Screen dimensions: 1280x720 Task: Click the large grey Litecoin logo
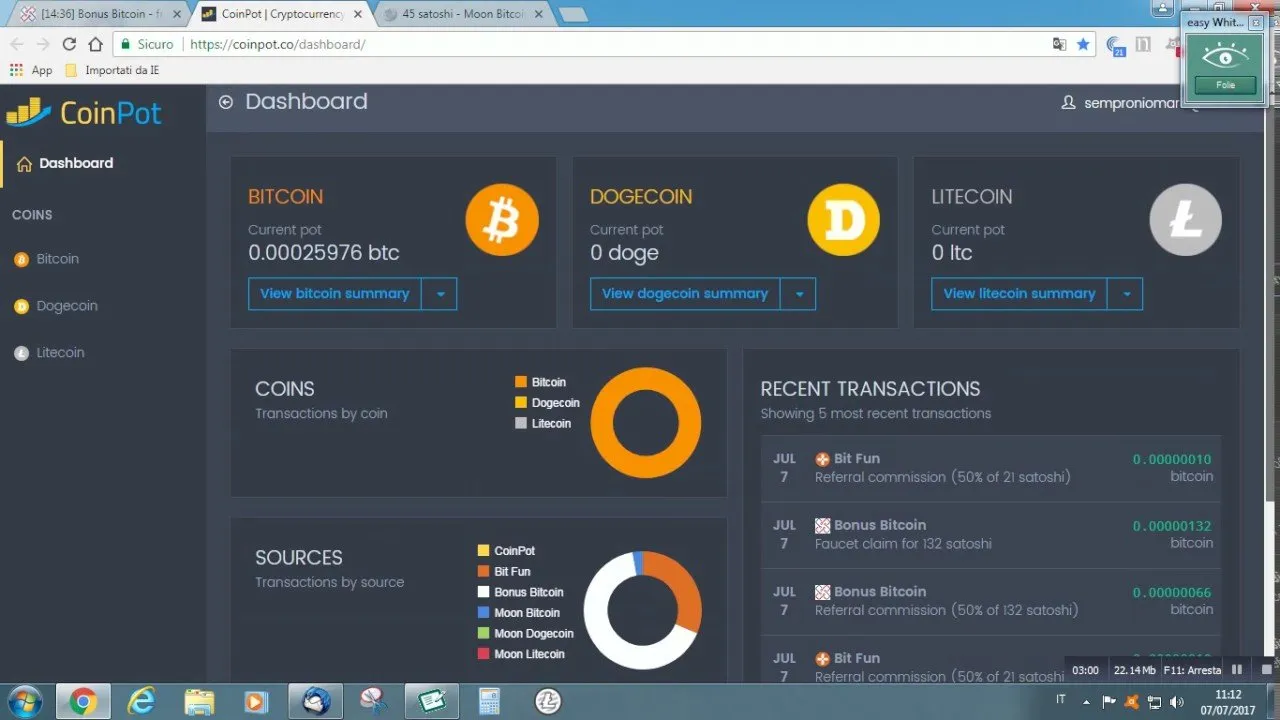click(x=1185, y=220)
